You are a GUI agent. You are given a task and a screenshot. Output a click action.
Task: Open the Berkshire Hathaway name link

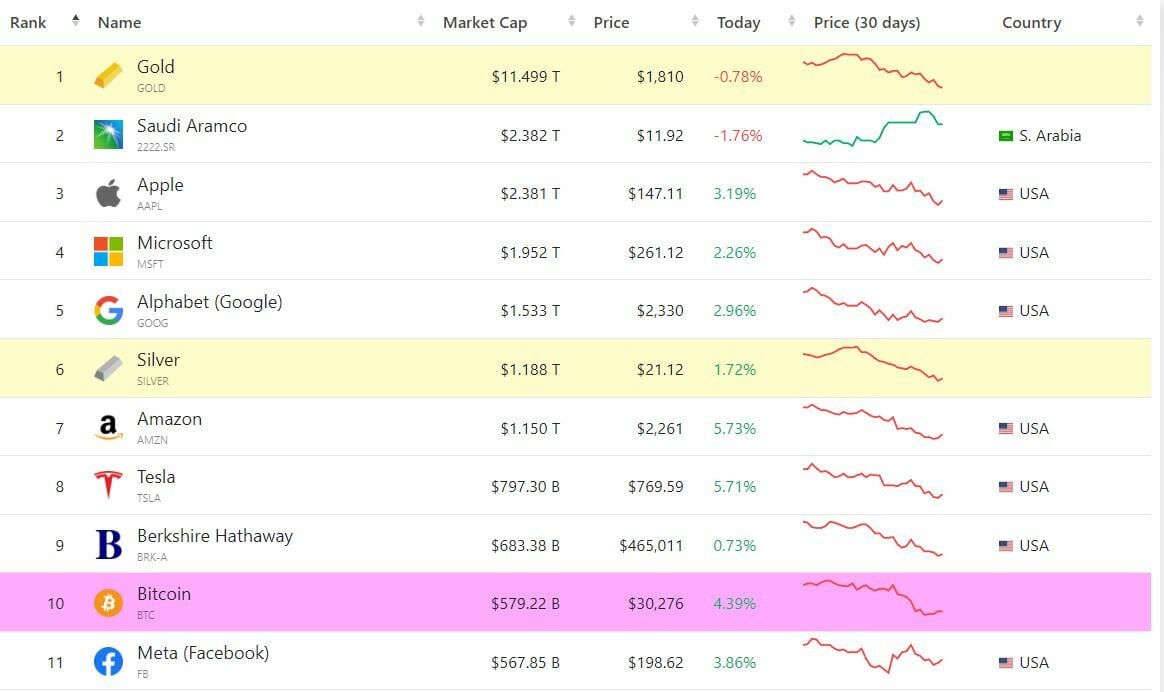pyautogui.click(x=214, y=536)
